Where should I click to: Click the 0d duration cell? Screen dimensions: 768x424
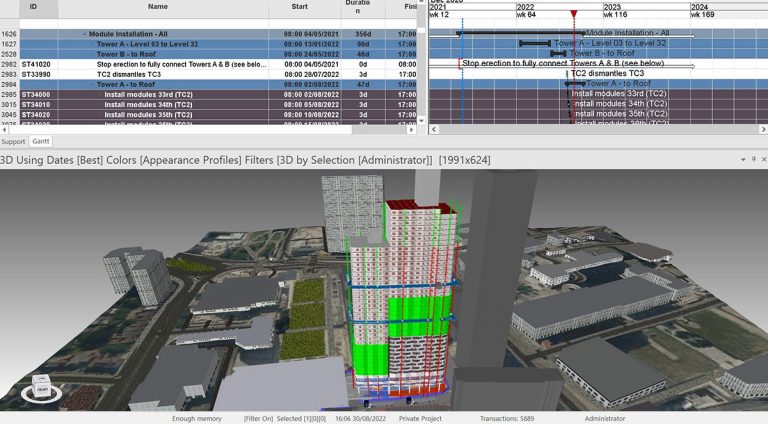coord(363,65)
